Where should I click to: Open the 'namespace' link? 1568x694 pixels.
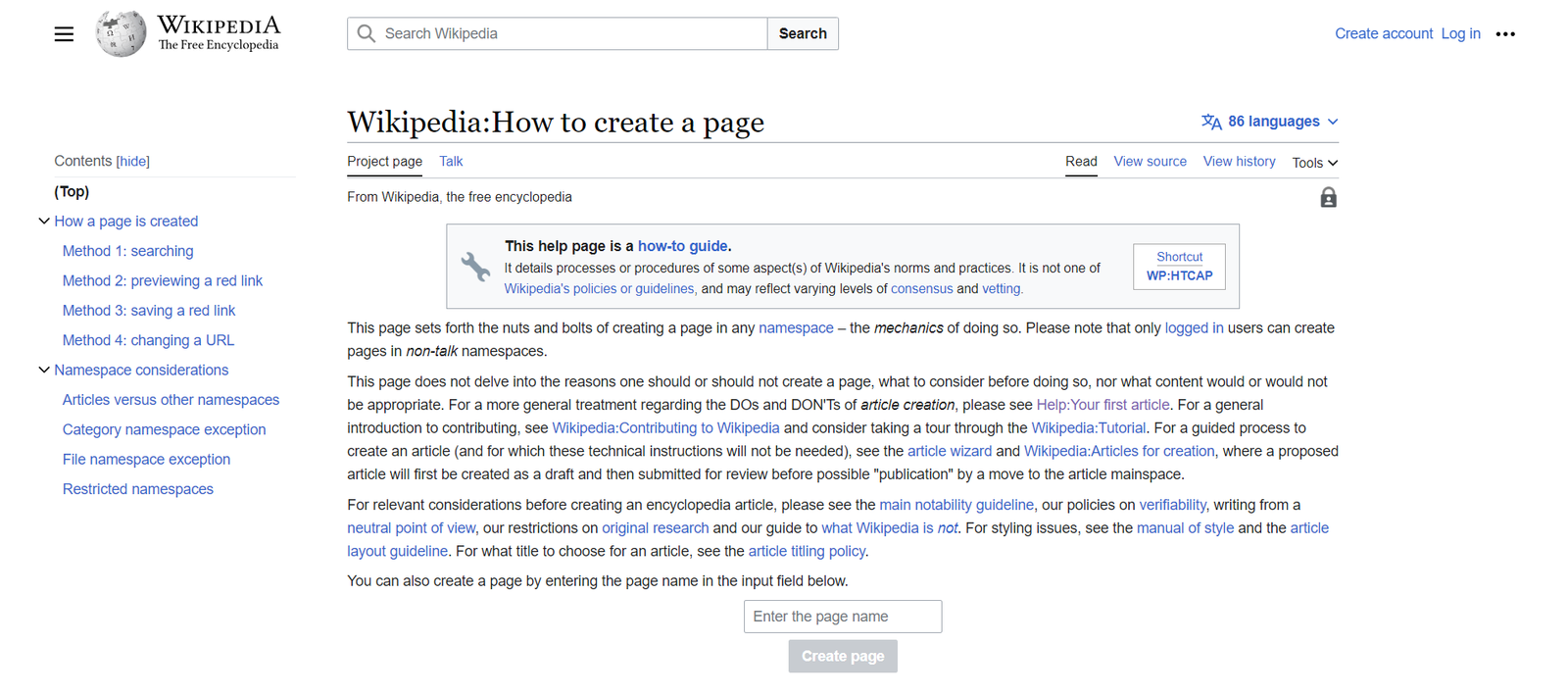(796, 328)
